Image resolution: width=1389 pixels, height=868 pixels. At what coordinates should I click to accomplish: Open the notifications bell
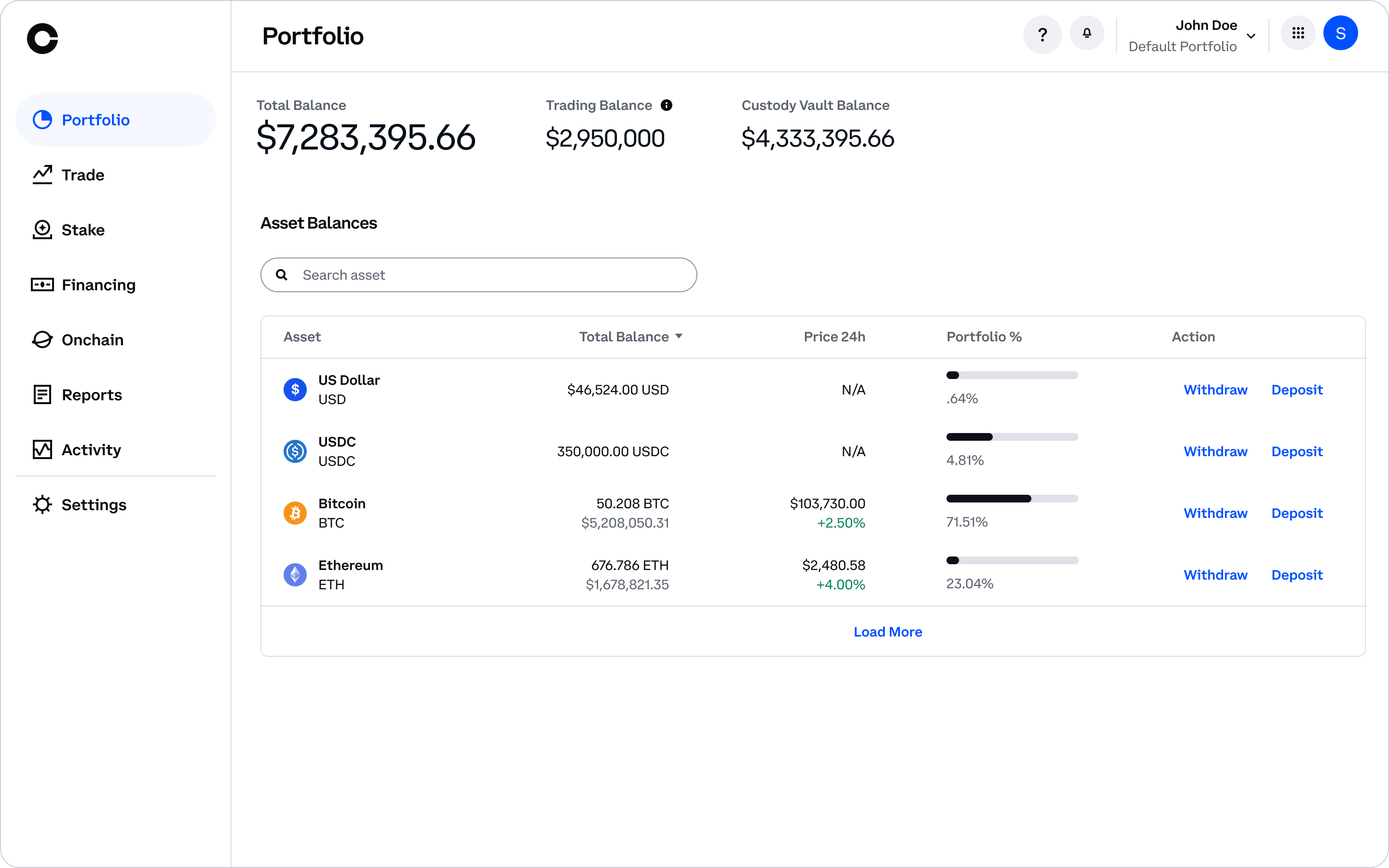1087,34
